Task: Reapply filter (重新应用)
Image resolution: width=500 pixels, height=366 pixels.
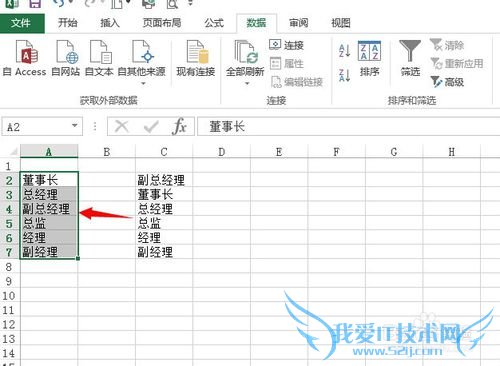Action: (x=457, y=63)
